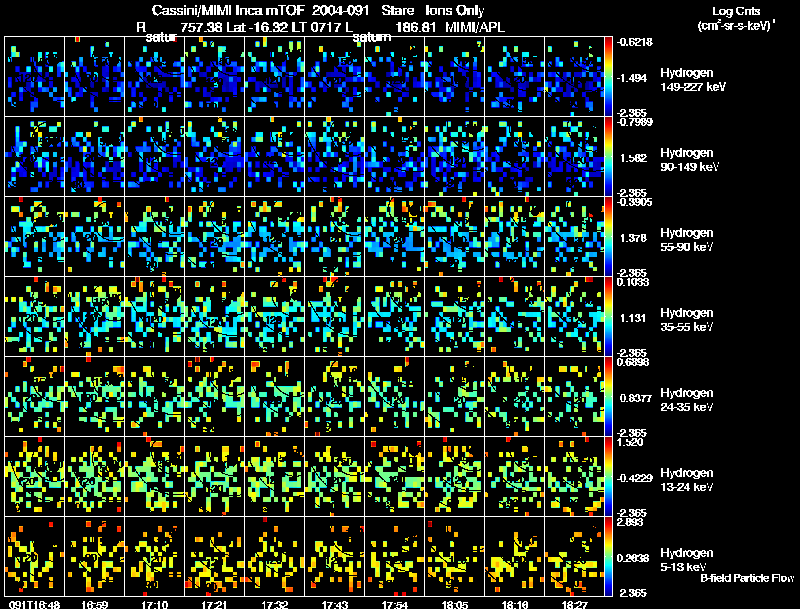The width and height of the screenshot is (800, 609).
Task: Click the '17:32' time label
Action: [274, 604]
